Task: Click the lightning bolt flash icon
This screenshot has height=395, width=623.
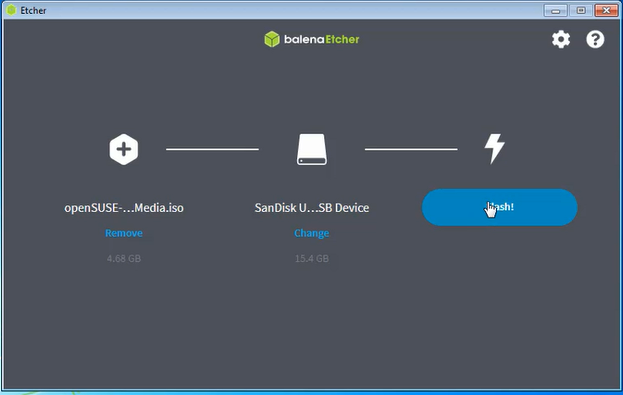Action: [x=495, y=148]
